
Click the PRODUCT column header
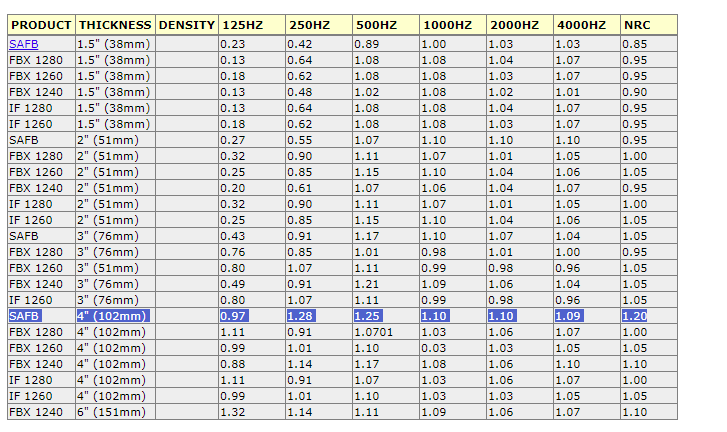[41, 25]
